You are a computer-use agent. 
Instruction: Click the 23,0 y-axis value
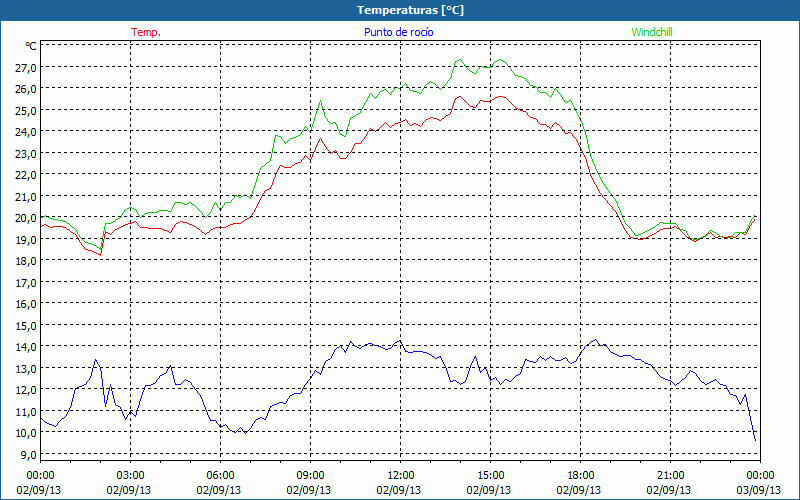(x=27, y=154)
